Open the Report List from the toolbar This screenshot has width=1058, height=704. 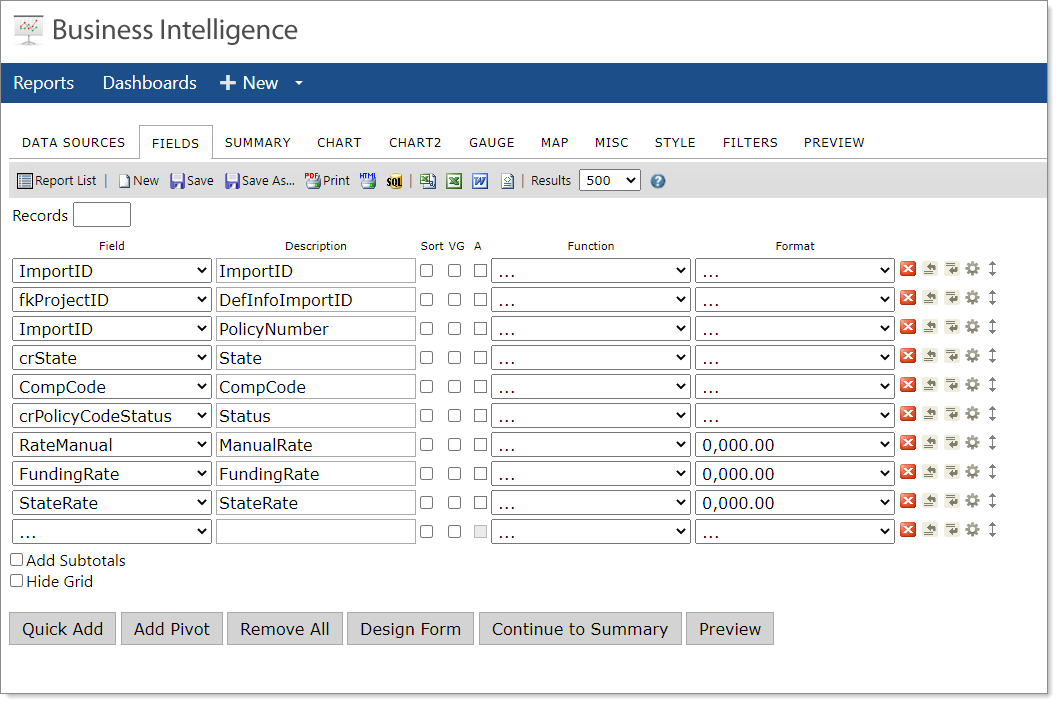pyautogui.click(x=57, y=181)
